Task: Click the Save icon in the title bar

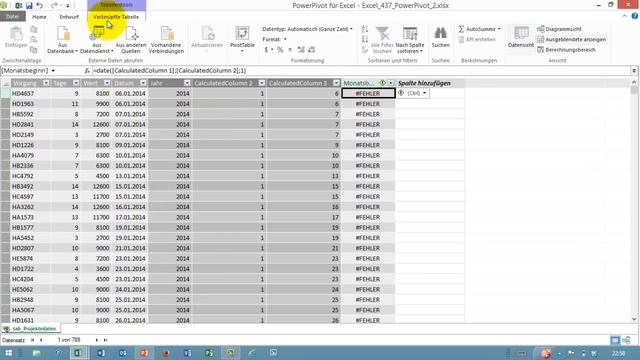Action: click(x=29, y=6)
